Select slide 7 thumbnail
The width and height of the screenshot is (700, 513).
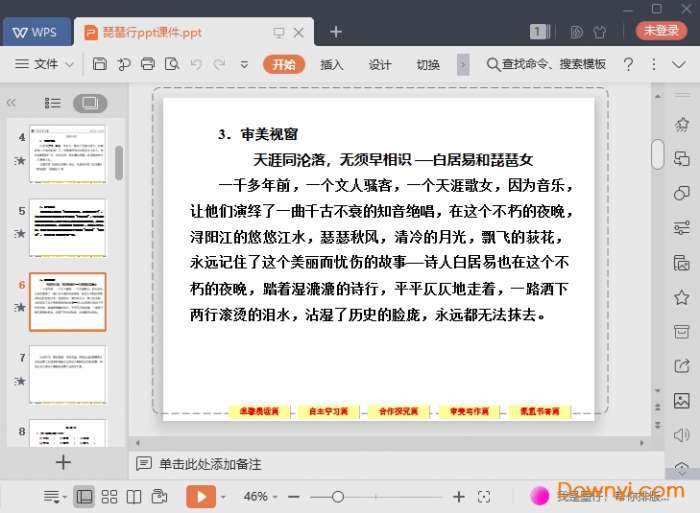[x=68, y=374]
